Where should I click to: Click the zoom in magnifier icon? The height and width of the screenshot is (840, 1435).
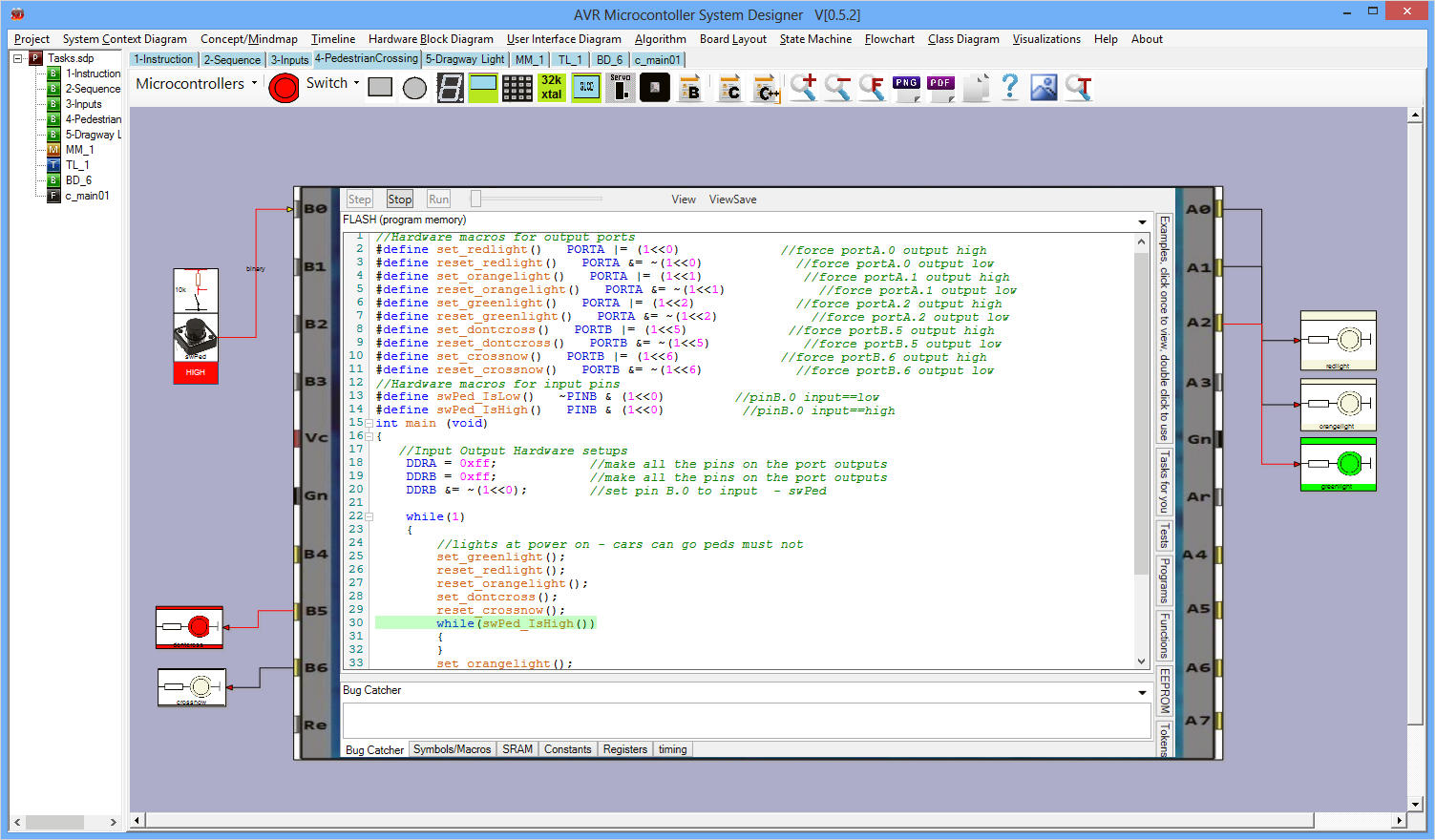803,88
